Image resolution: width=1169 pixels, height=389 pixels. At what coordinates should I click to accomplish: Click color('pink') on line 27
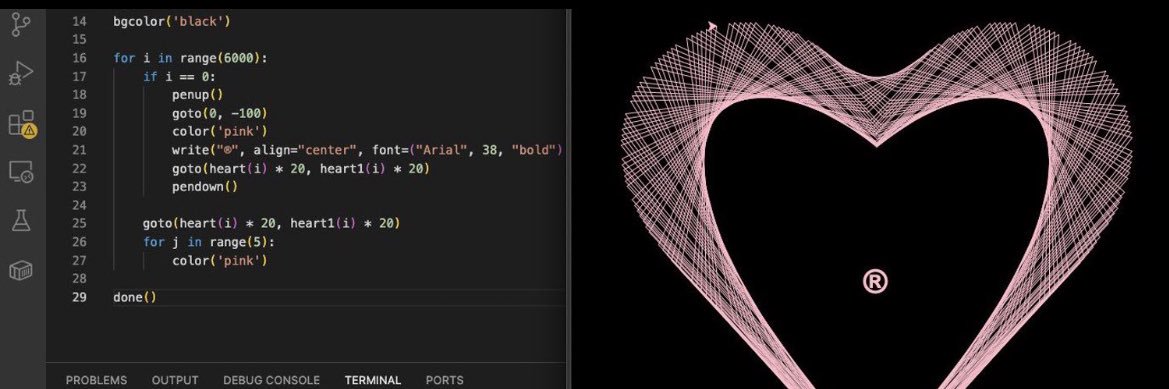220,261
